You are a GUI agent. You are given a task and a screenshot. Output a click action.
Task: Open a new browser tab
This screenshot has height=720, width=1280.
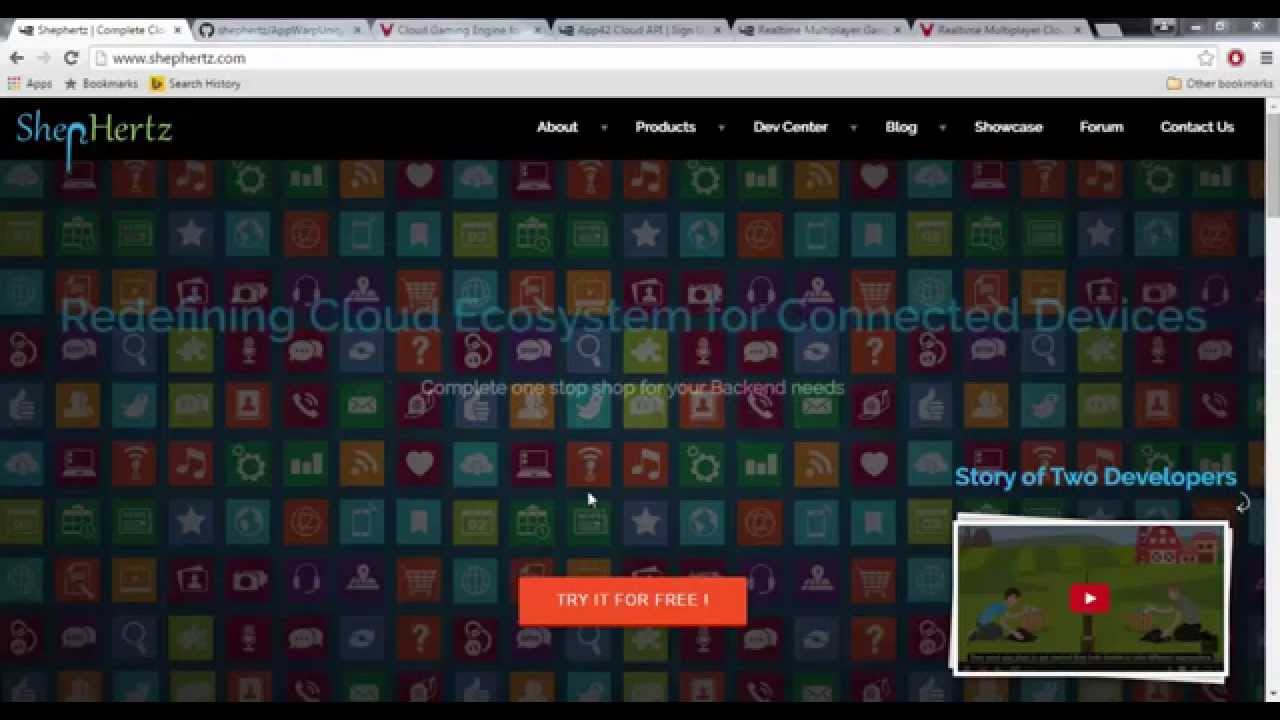coord(1109,30)
